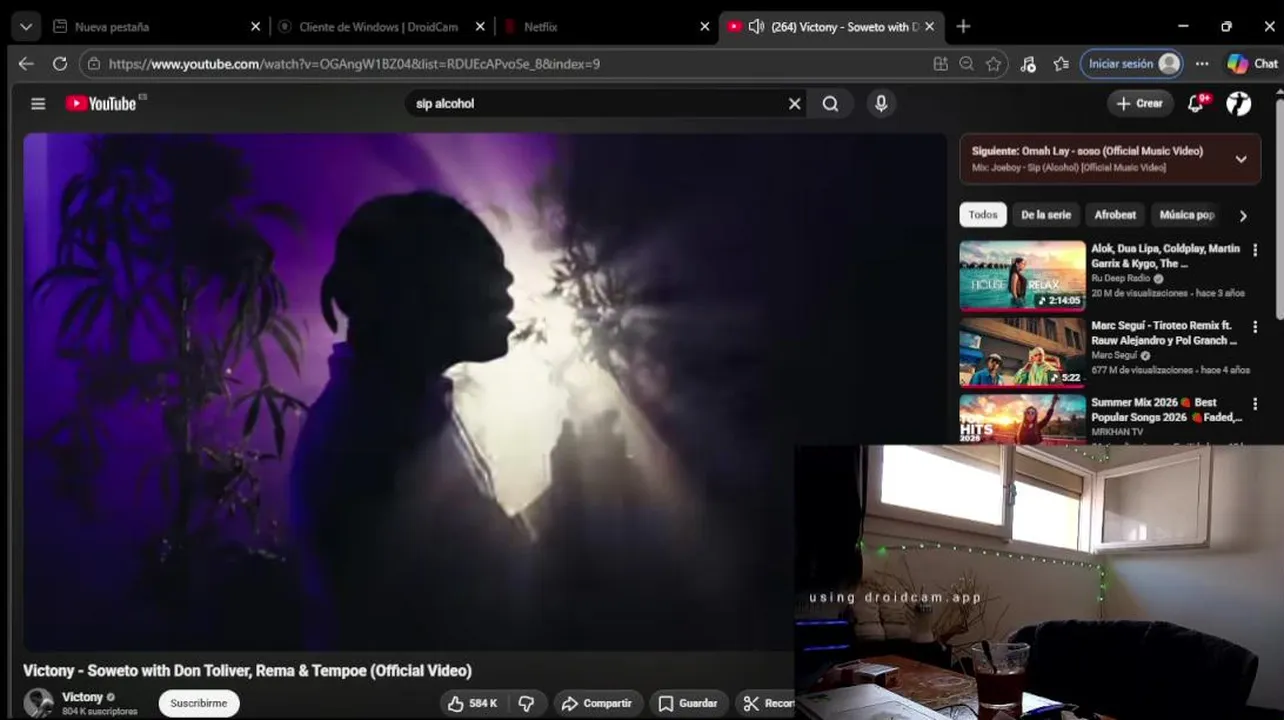Go to the YouTube home logo
The width and height of the screenshot is (1284, 720).
(x=101, y=103)
